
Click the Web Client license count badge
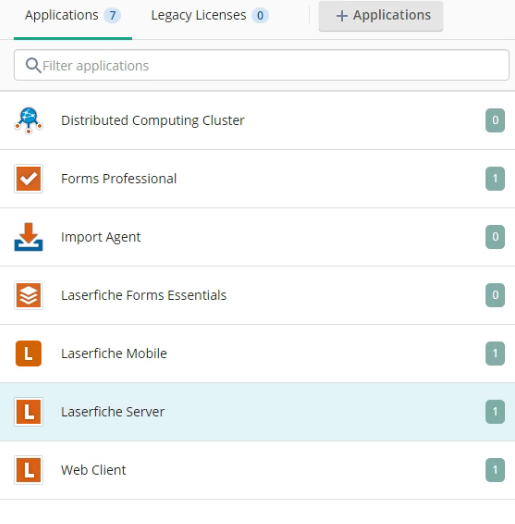click(495, 470)
